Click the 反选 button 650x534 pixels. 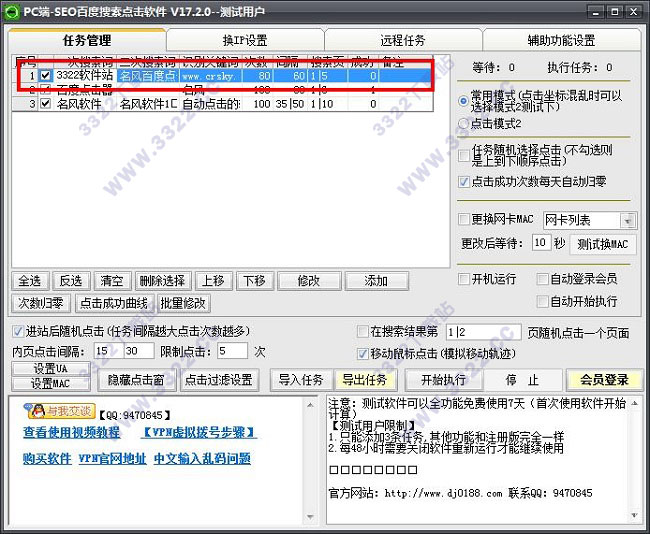[x=70, y=281]
